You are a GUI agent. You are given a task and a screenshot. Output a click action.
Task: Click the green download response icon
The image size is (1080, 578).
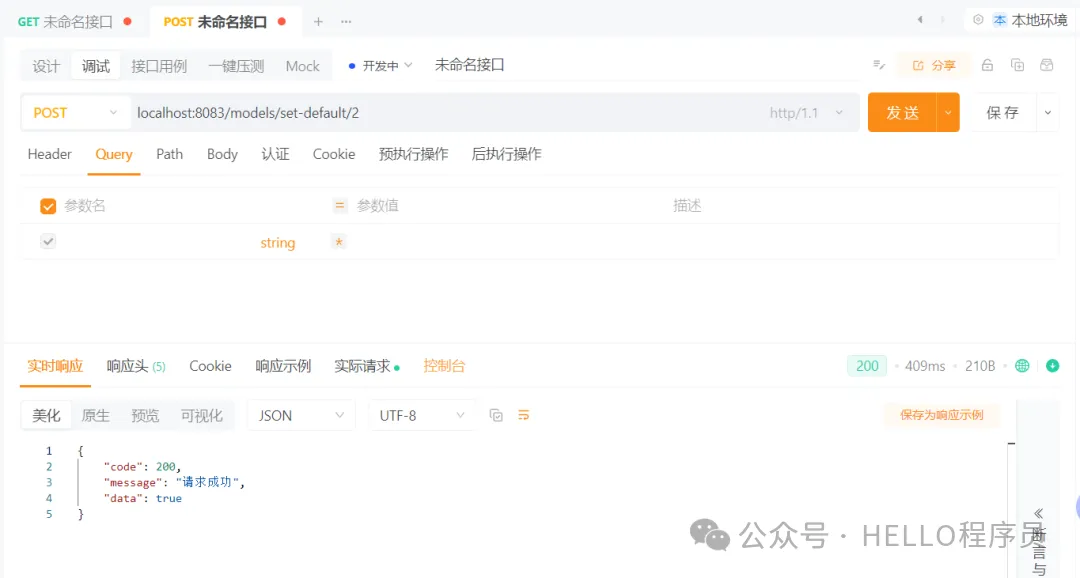coord(1053,366)
